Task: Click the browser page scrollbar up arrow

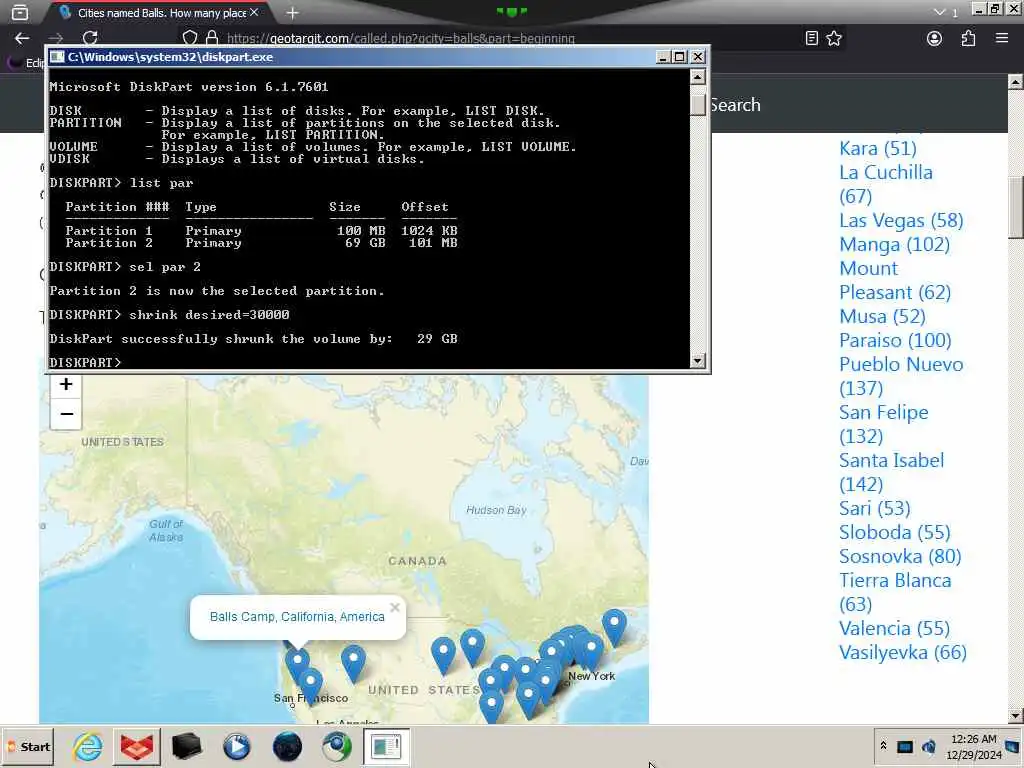Action: [x=1016, y=82]
